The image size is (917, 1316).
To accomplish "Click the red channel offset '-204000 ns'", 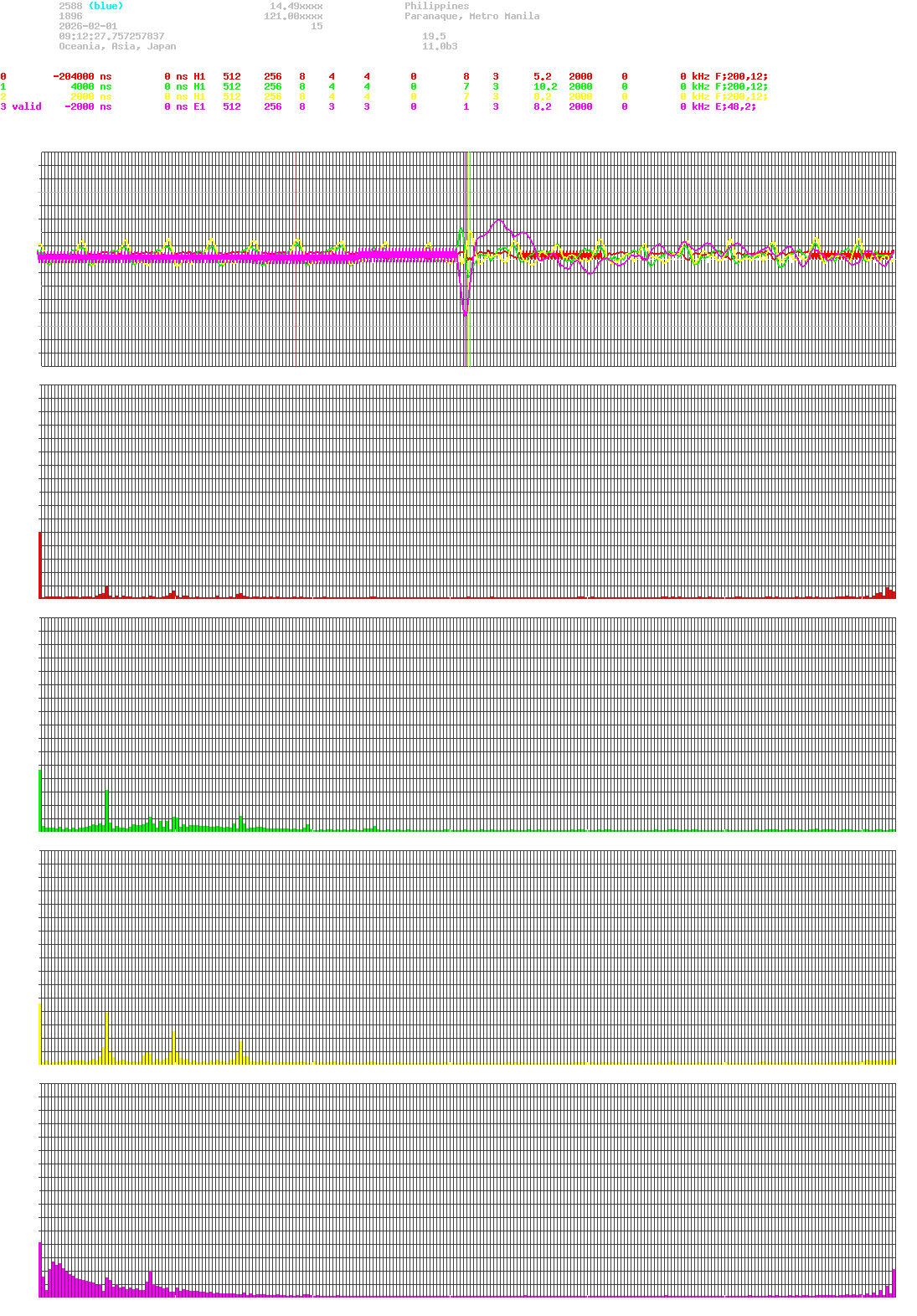I will point(82,76).
